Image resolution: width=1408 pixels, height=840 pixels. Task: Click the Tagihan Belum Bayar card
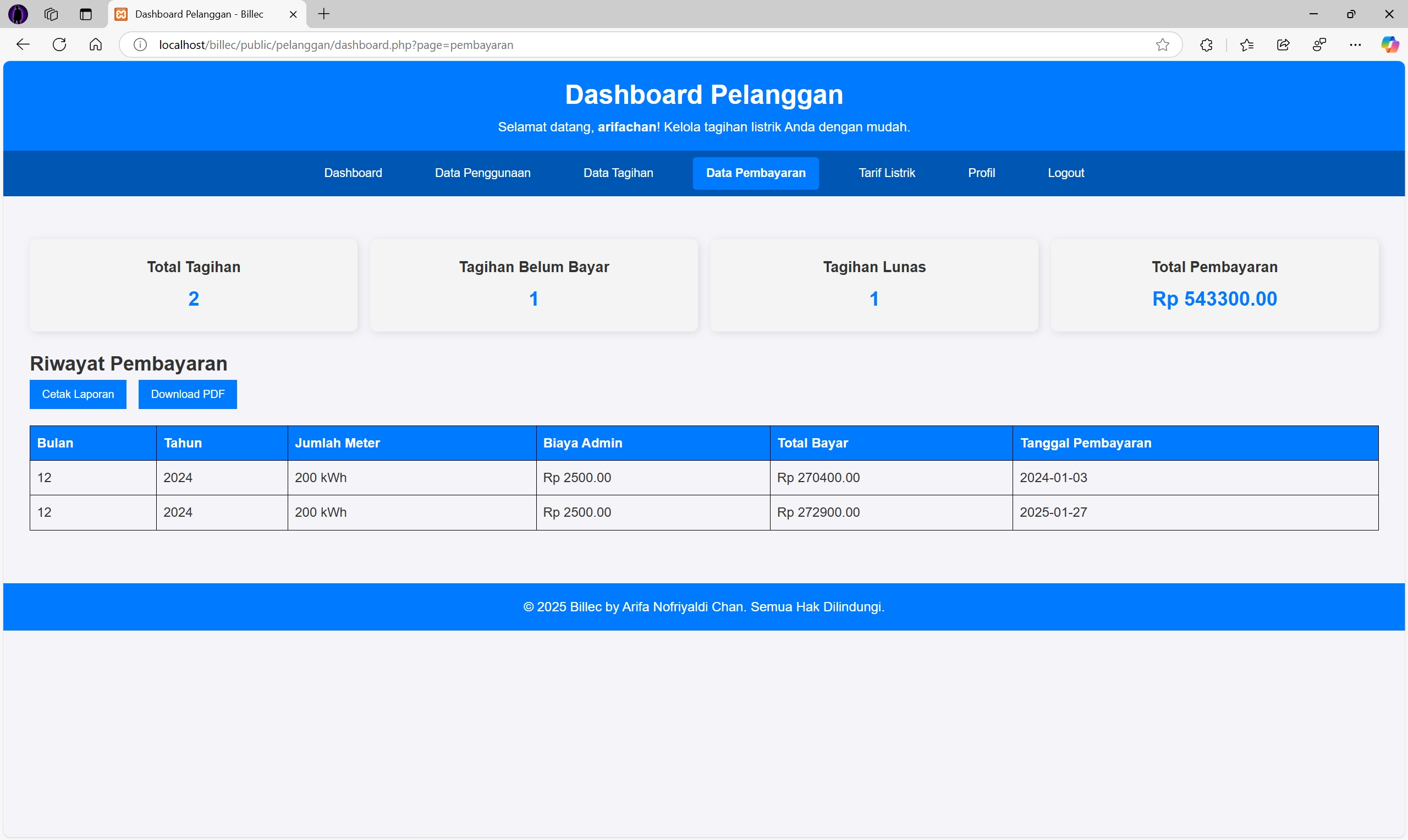coord(534,285)
